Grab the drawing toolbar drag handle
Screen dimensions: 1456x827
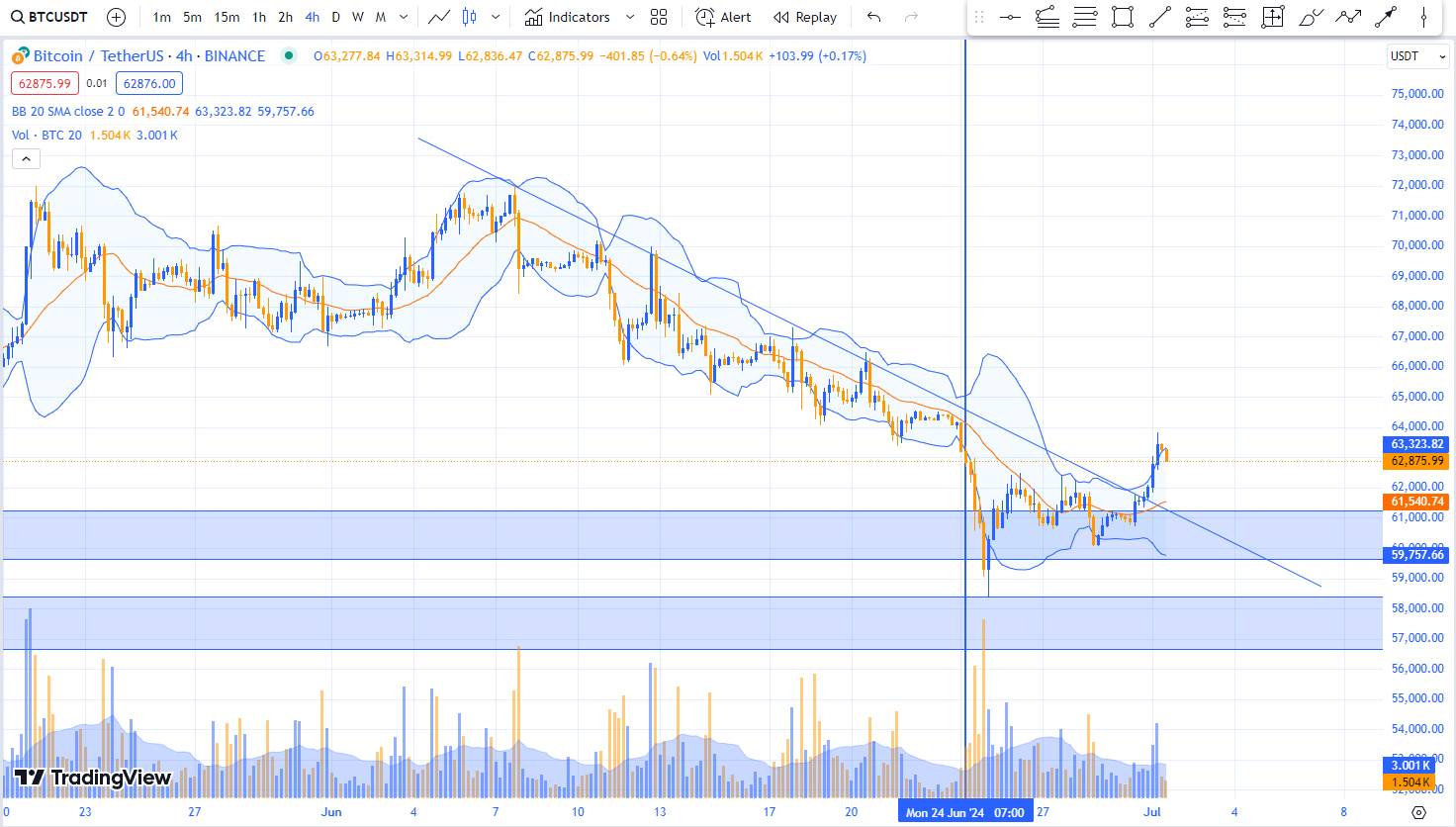click(979, 17)
